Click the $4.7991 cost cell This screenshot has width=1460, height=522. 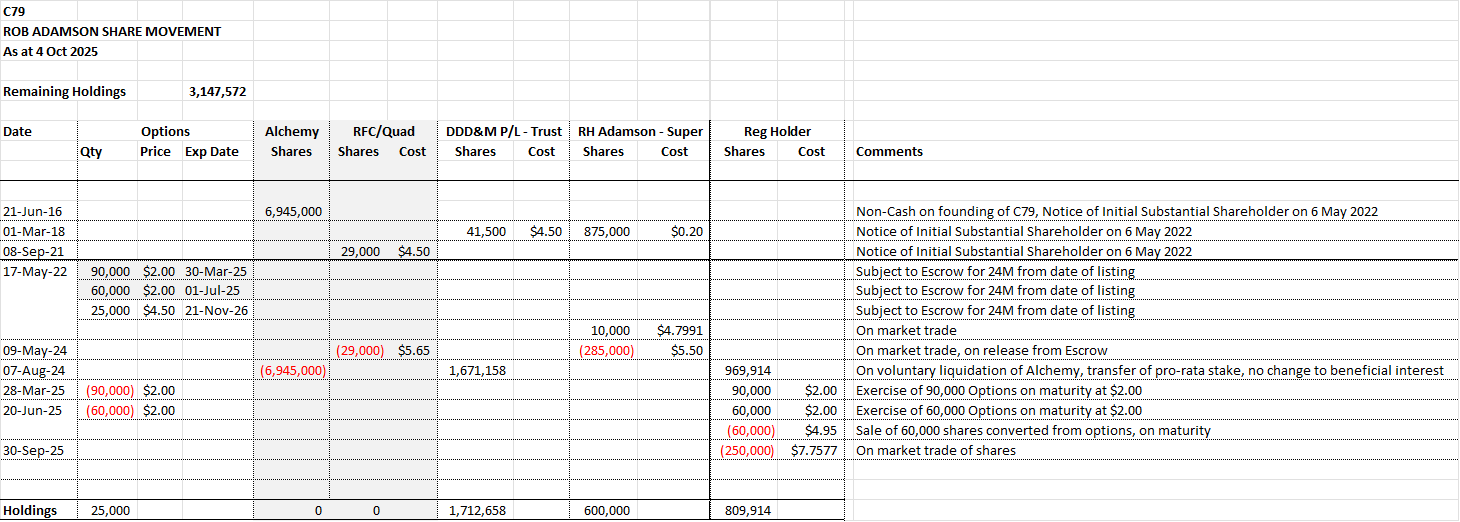[x=680, y=331]
